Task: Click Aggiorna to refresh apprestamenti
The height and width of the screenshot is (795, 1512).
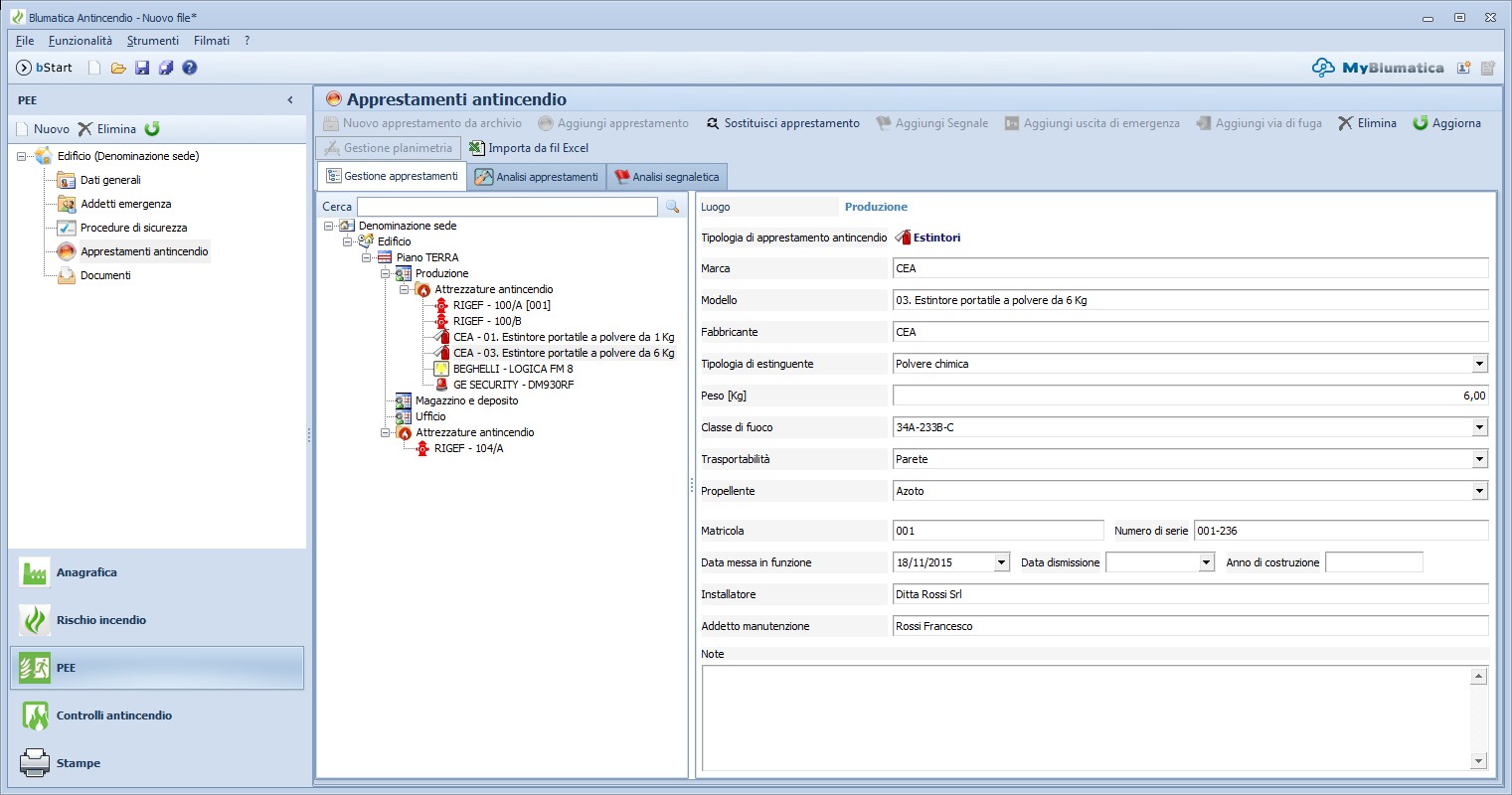Action: (1446, 123)
